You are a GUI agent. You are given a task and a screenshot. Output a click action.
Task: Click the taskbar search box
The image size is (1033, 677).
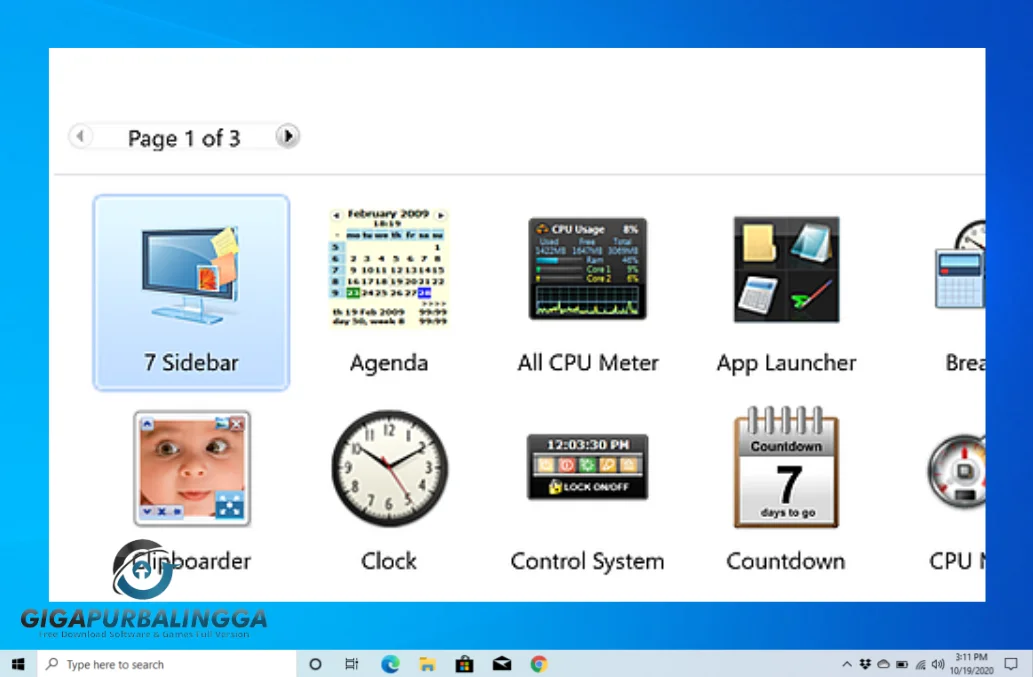point(167,664)
